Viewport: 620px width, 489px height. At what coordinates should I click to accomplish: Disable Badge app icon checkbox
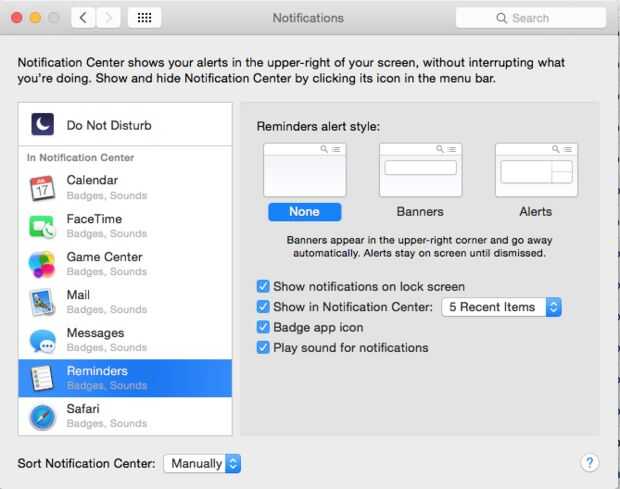click(263, 327)
